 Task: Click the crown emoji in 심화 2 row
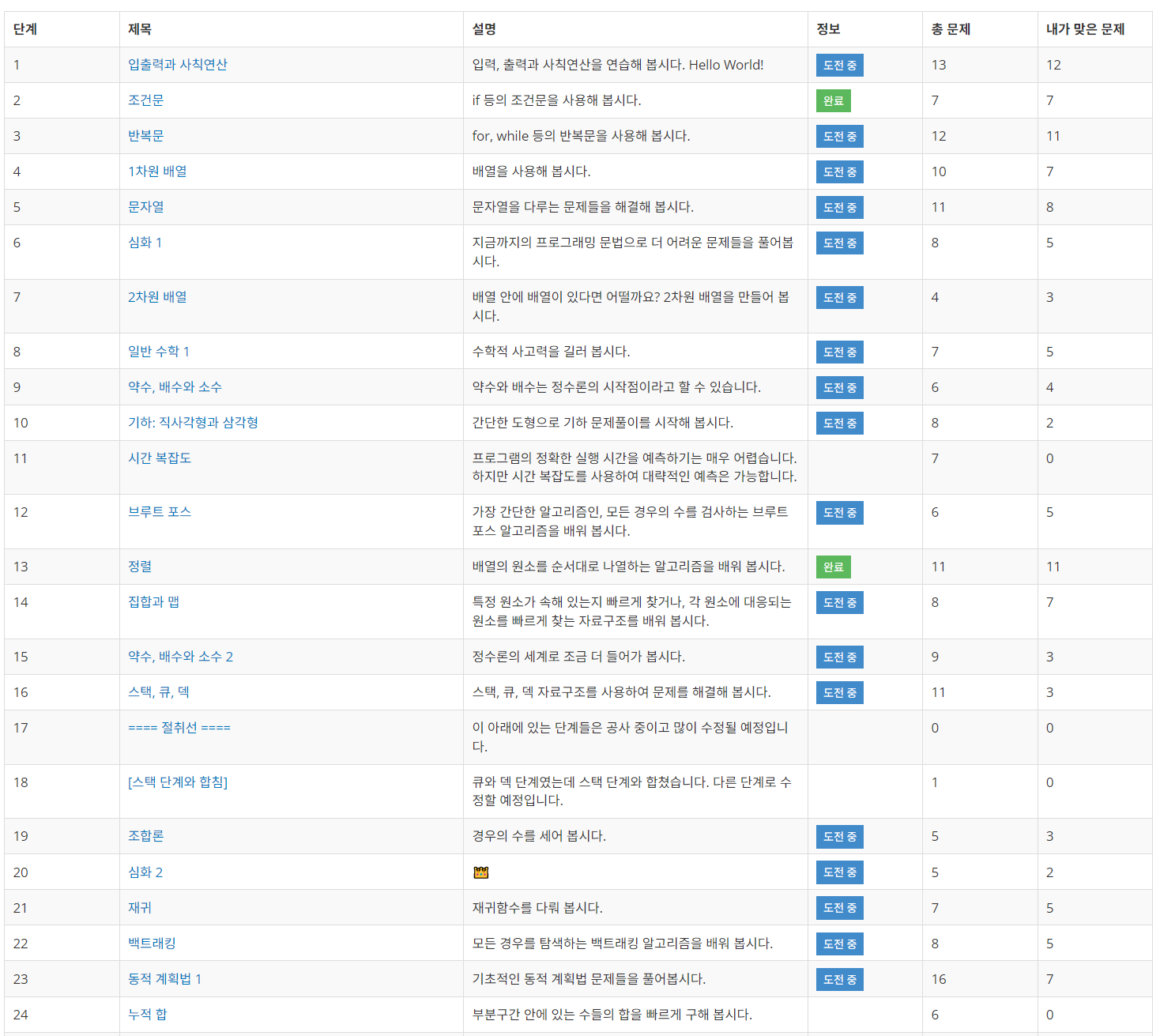point(481,872)
